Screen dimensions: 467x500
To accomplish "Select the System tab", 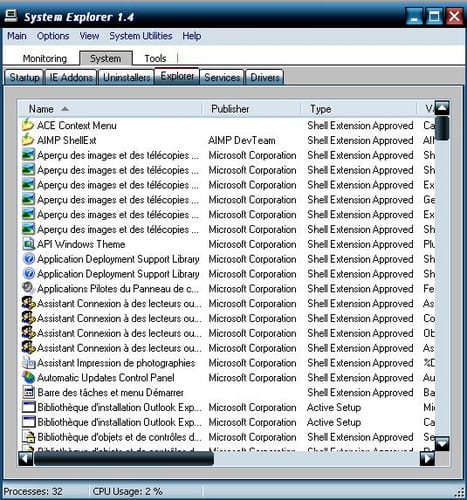I will click(106, 58).
